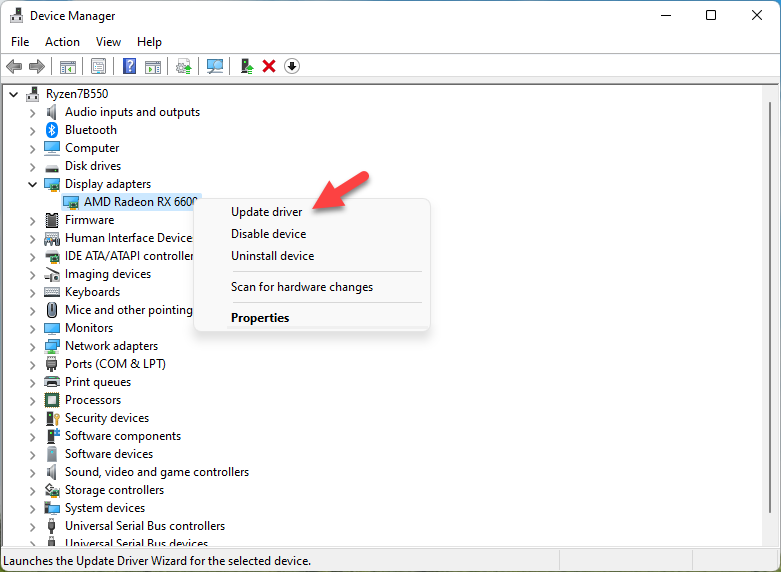Select the Human Interface Devices row
The height and width of the screenshot is (572, 781).
click(129, 238)
